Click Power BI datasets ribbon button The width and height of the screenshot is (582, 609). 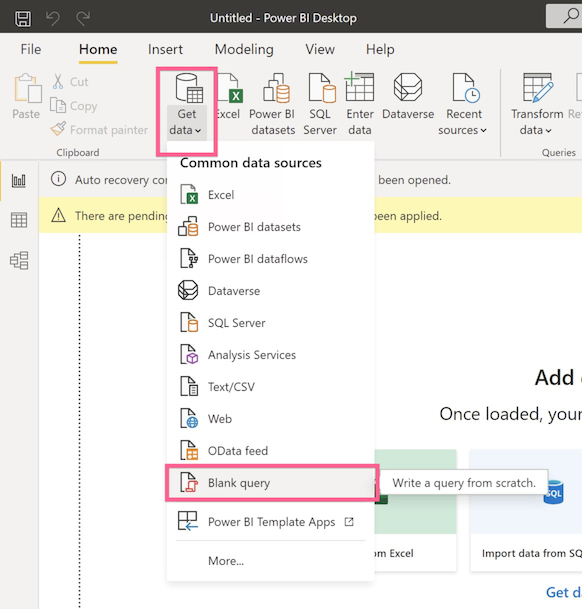coord(273,105)
